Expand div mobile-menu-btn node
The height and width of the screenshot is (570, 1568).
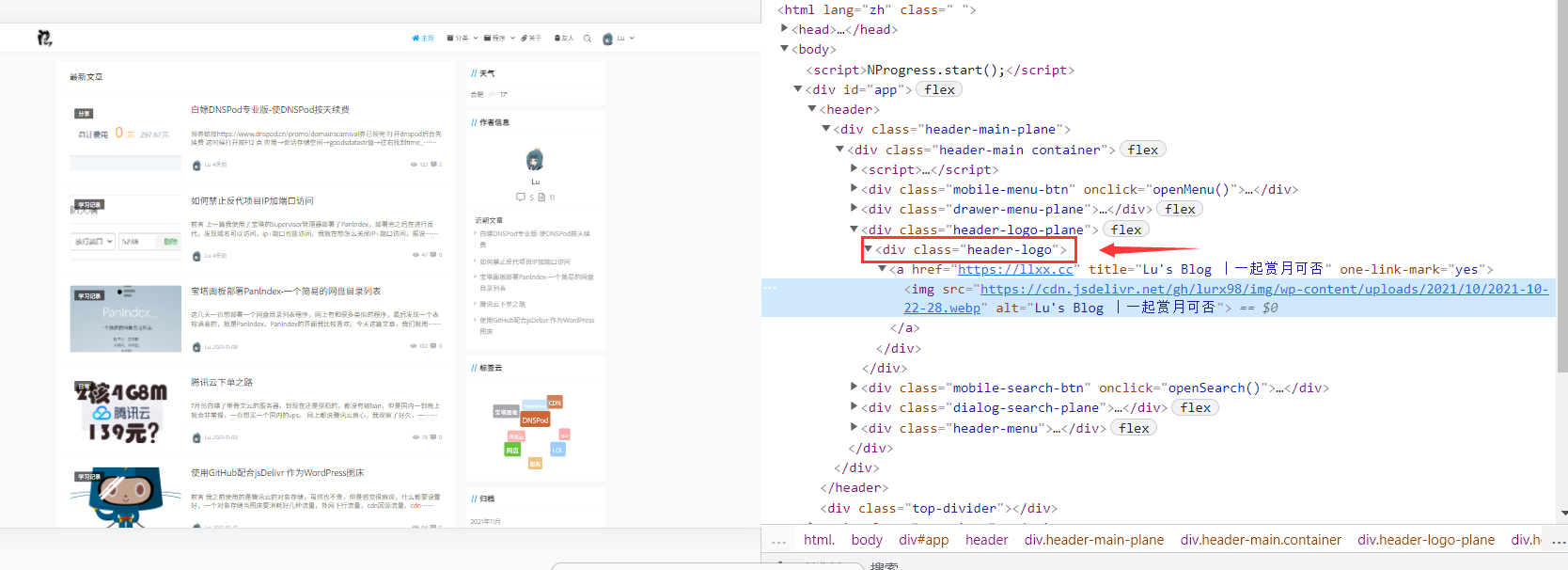tap(855, 189)
